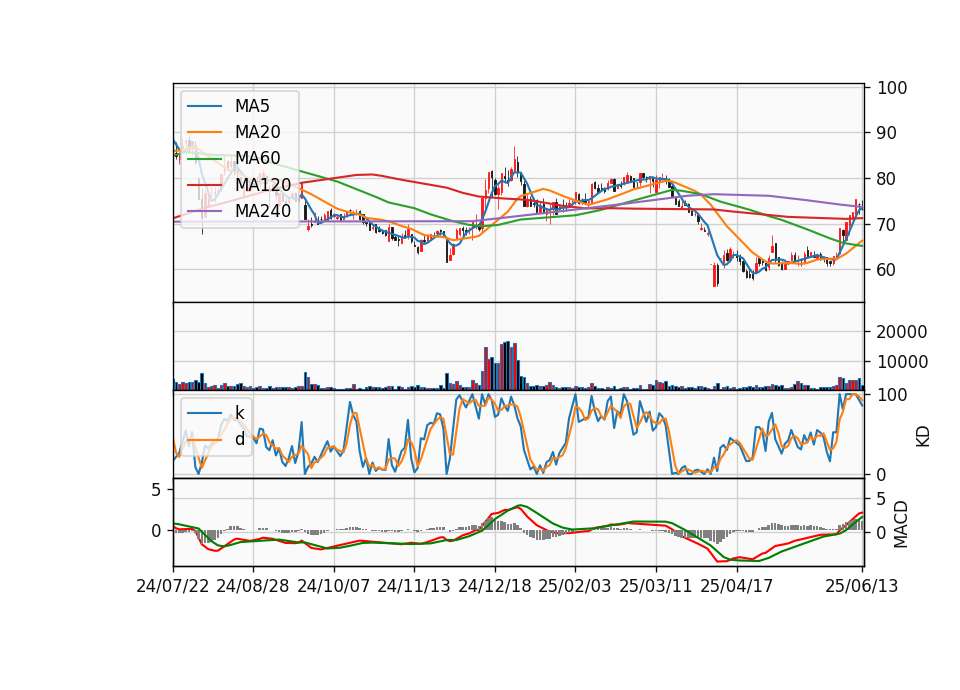Click the price axis value 90
This screenshot has height=690, width=960.
(887, 133)
